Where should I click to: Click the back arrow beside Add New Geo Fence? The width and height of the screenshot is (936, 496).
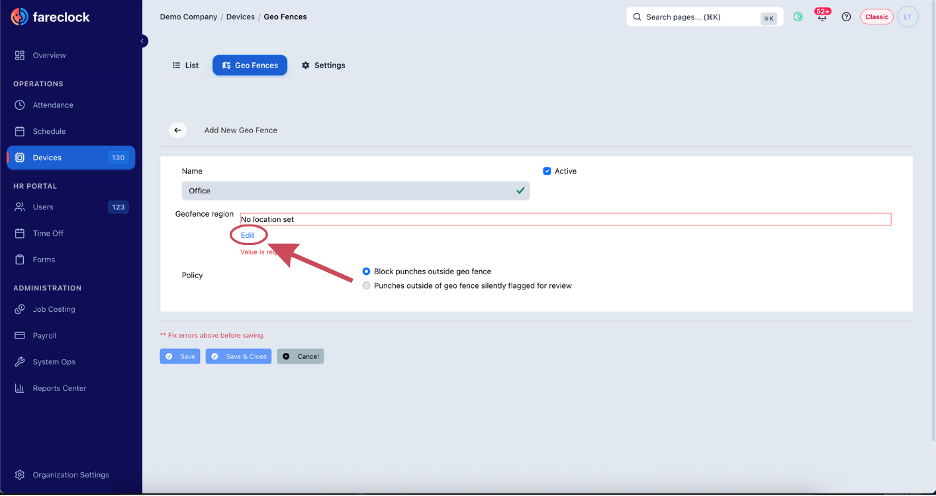click(177, 130)
